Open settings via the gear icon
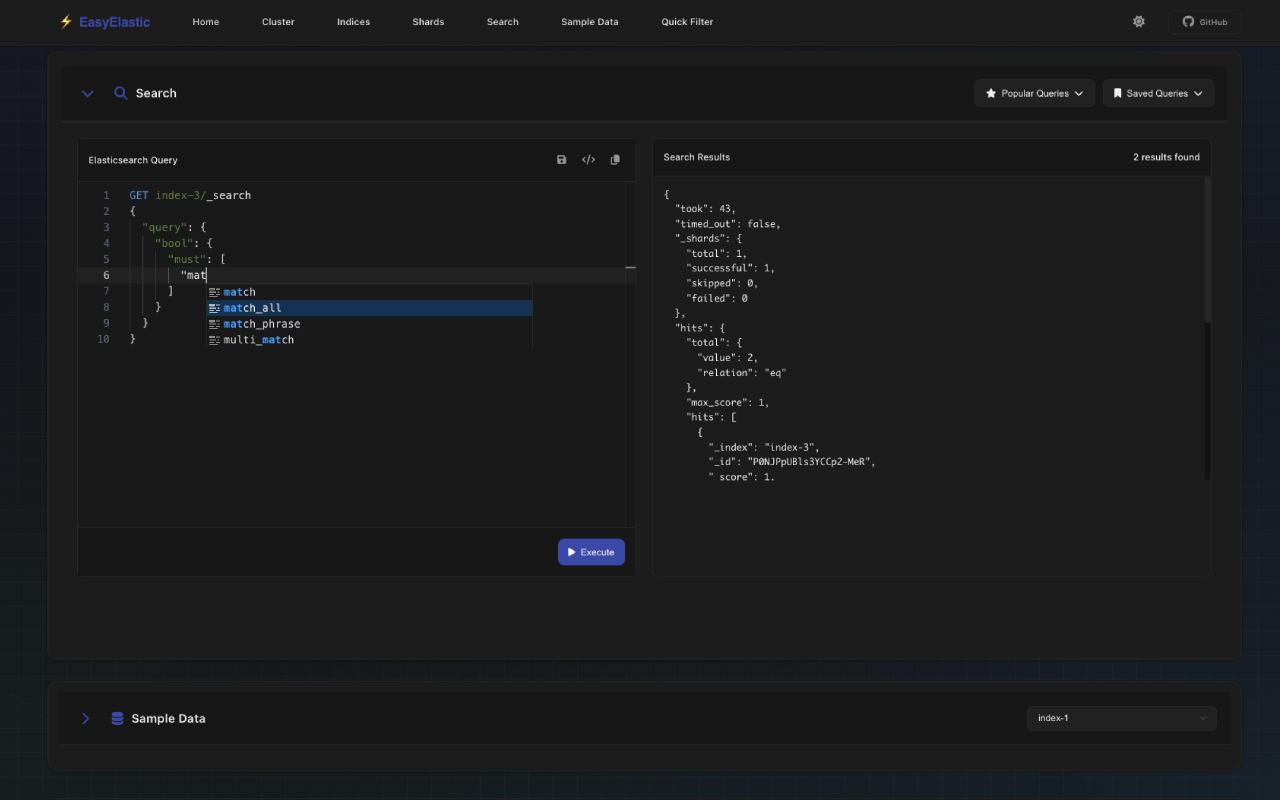Image resolution: width=1280 pixels, height=800 pixels. click(x=1138, y=21)
